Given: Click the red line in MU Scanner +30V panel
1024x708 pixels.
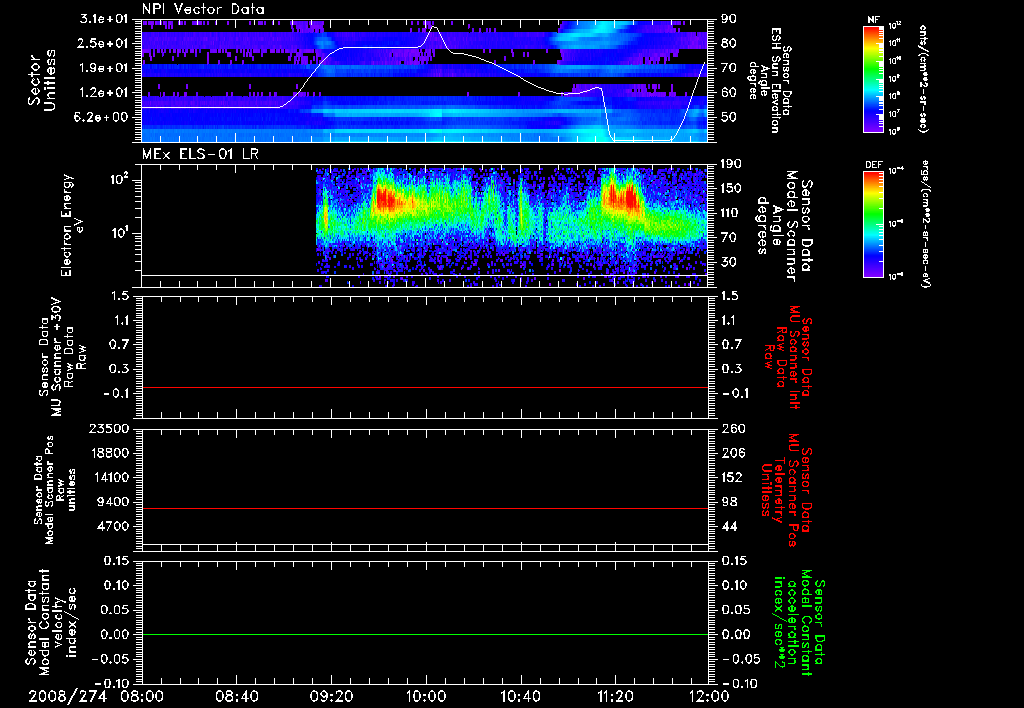Looking at the screenshot, I should pos(425,387).
